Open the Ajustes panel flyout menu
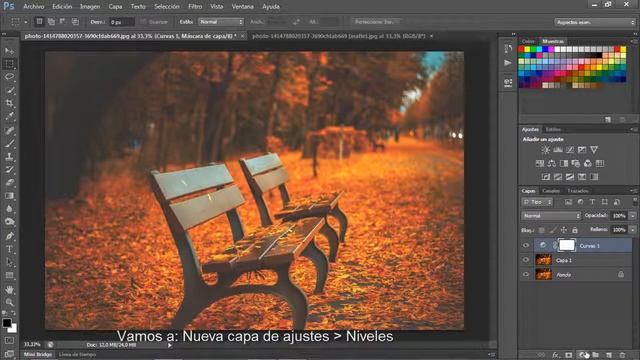 click(x=634, y=129)
